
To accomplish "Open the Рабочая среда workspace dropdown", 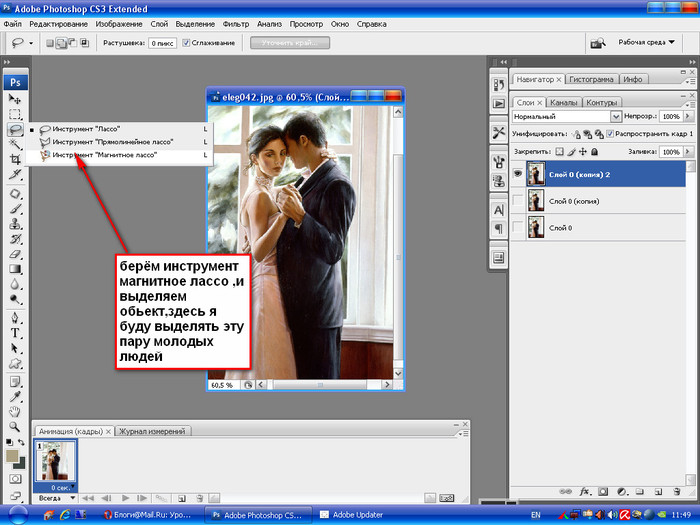I will coord(646,42).
